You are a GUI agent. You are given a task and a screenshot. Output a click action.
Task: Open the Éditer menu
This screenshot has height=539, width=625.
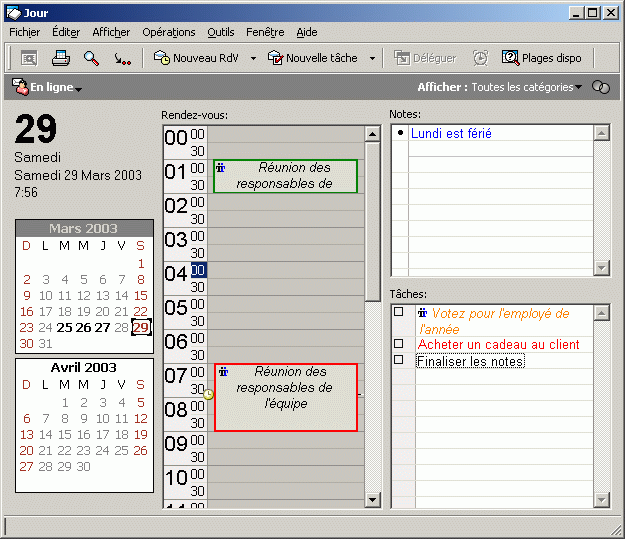[66, 32]
